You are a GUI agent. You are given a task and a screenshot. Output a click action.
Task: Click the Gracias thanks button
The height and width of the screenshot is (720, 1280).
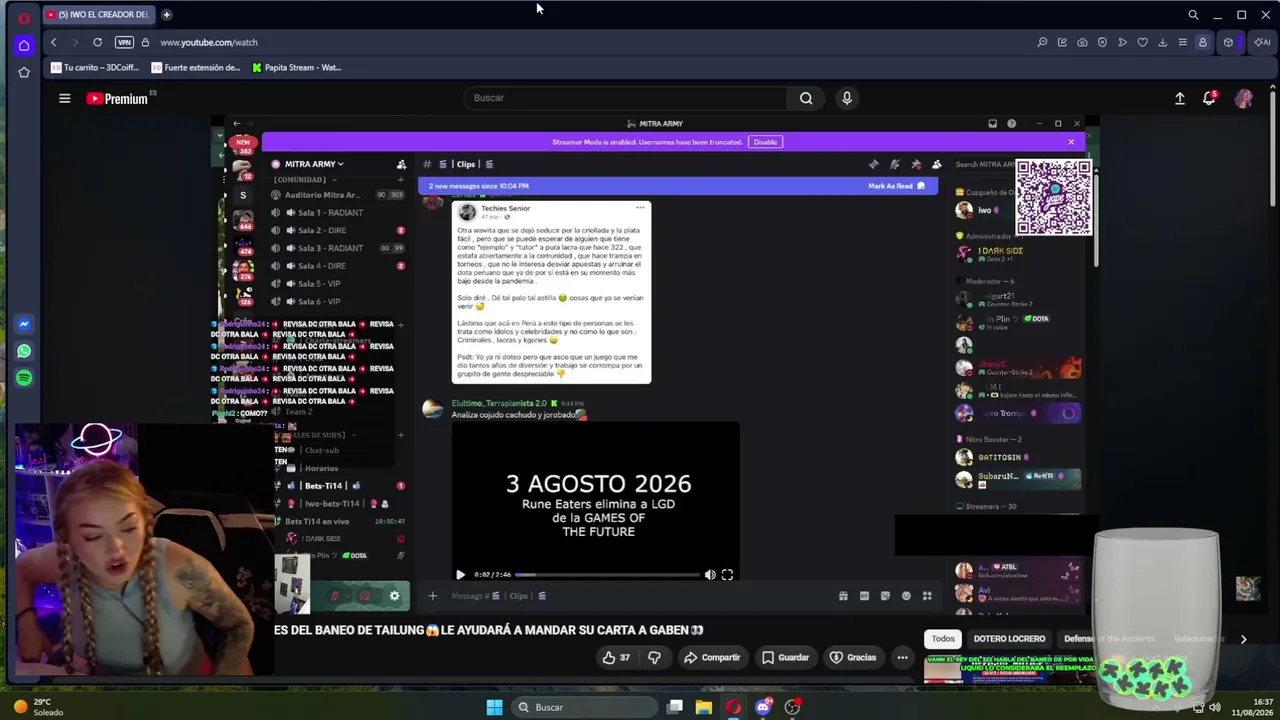(x=853, y=657)
